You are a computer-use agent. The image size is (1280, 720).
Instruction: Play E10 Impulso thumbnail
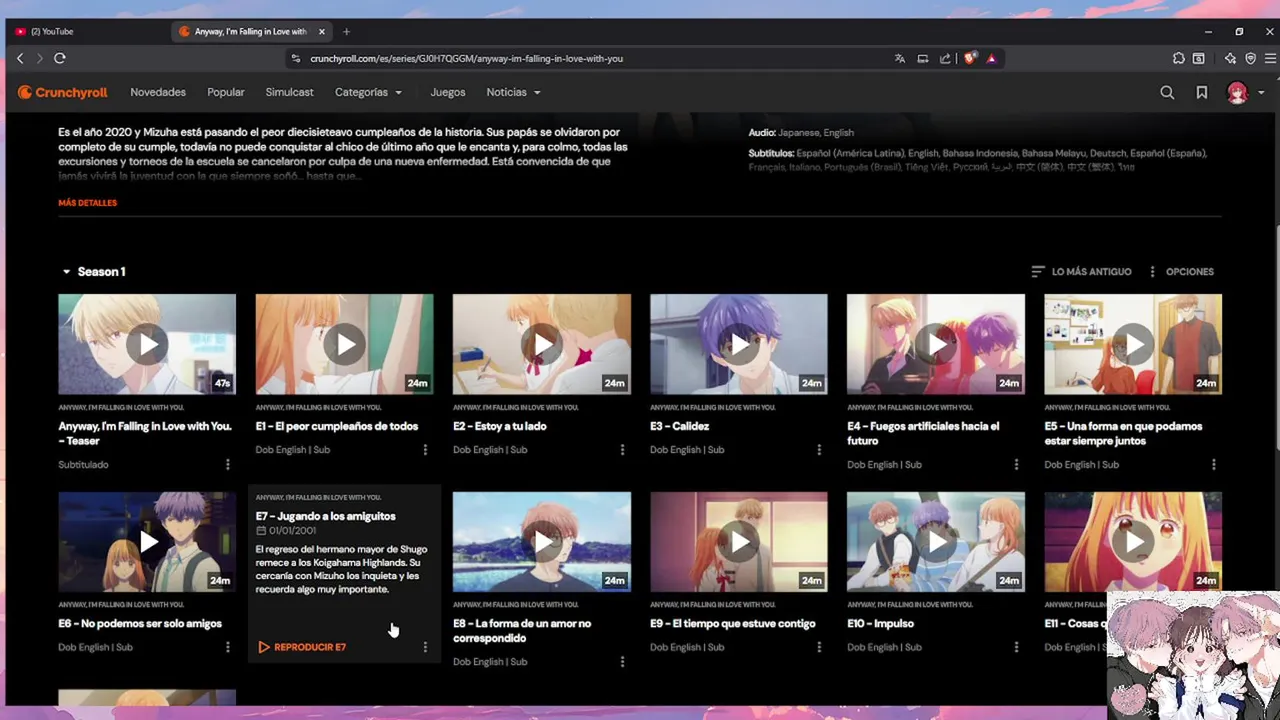coord(936,541)
